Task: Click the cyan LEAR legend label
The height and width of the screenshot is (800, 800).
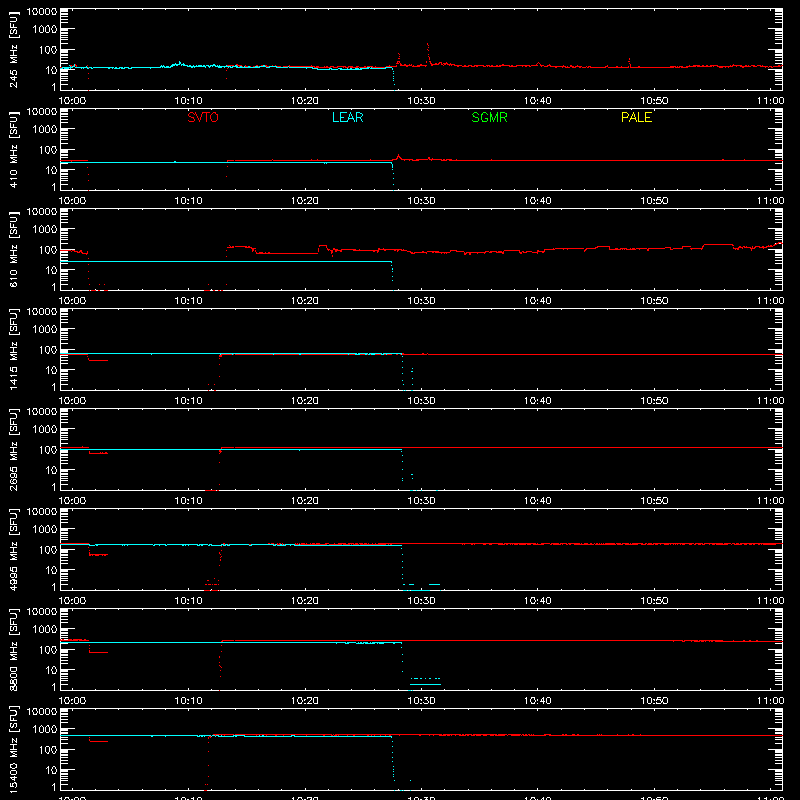Action: coord(347,117)
